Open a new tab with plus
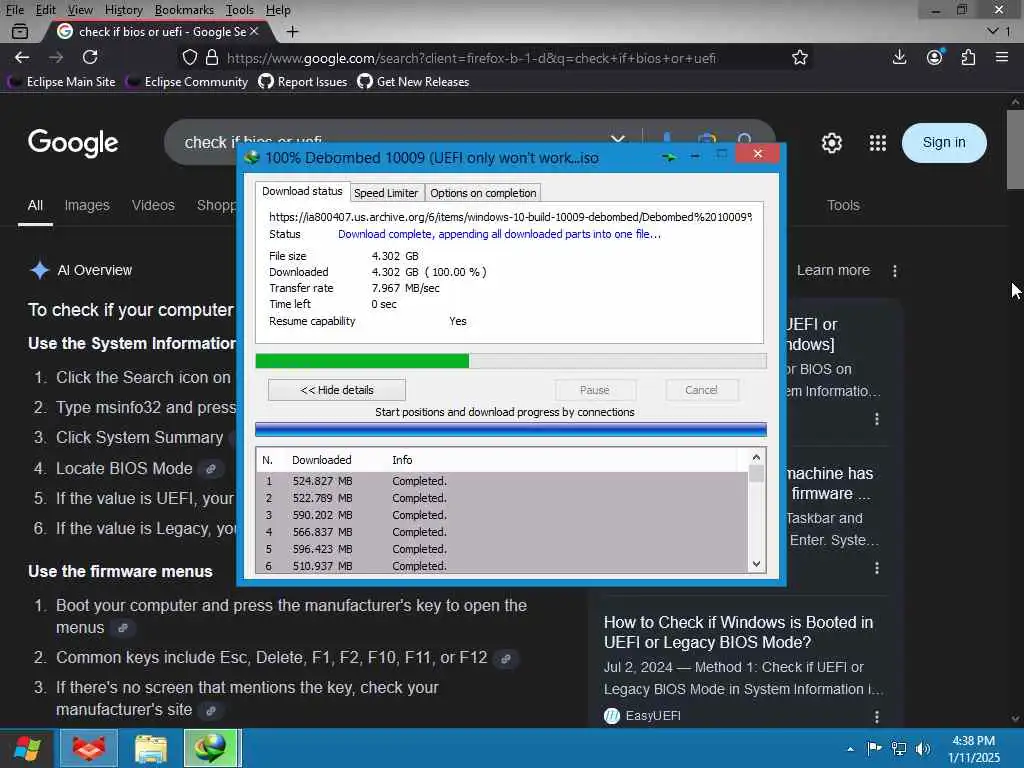Screen dimensions: 1024x768 coord(293,31)
